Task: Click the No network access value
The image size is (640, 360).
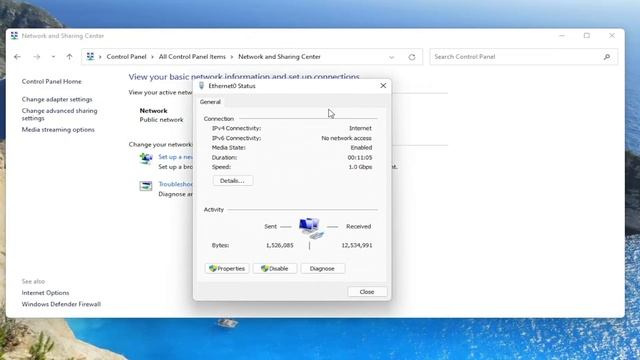Action: click(x=346, y=138)
